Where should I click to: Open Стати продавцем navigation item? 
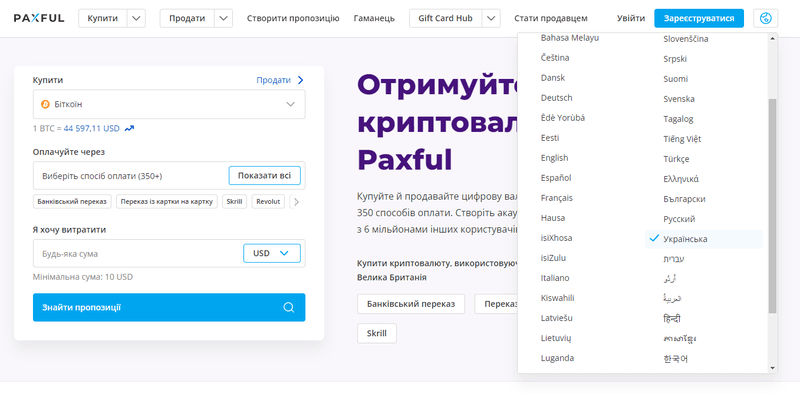[x=551, y=18]
